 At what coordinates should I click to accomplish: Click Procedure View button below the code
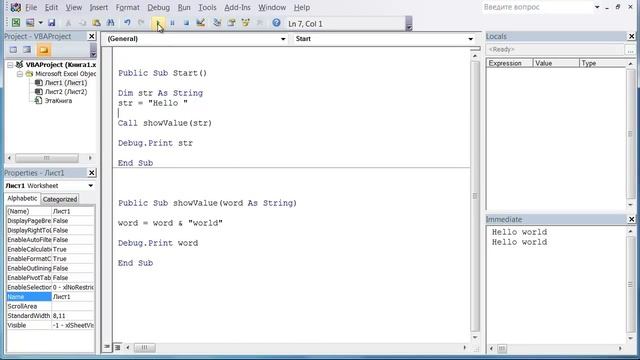[107, 347]
